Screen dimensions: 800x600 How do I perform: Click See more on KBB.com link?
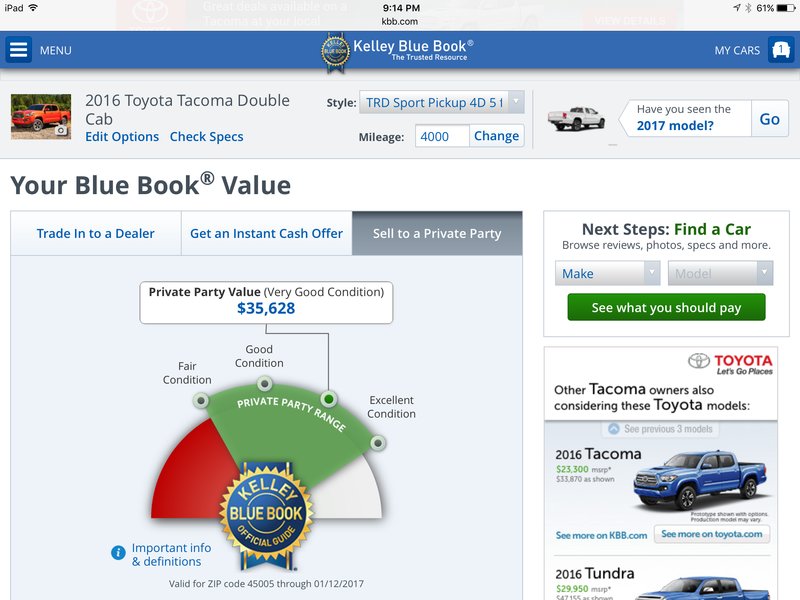coord(602,535)
